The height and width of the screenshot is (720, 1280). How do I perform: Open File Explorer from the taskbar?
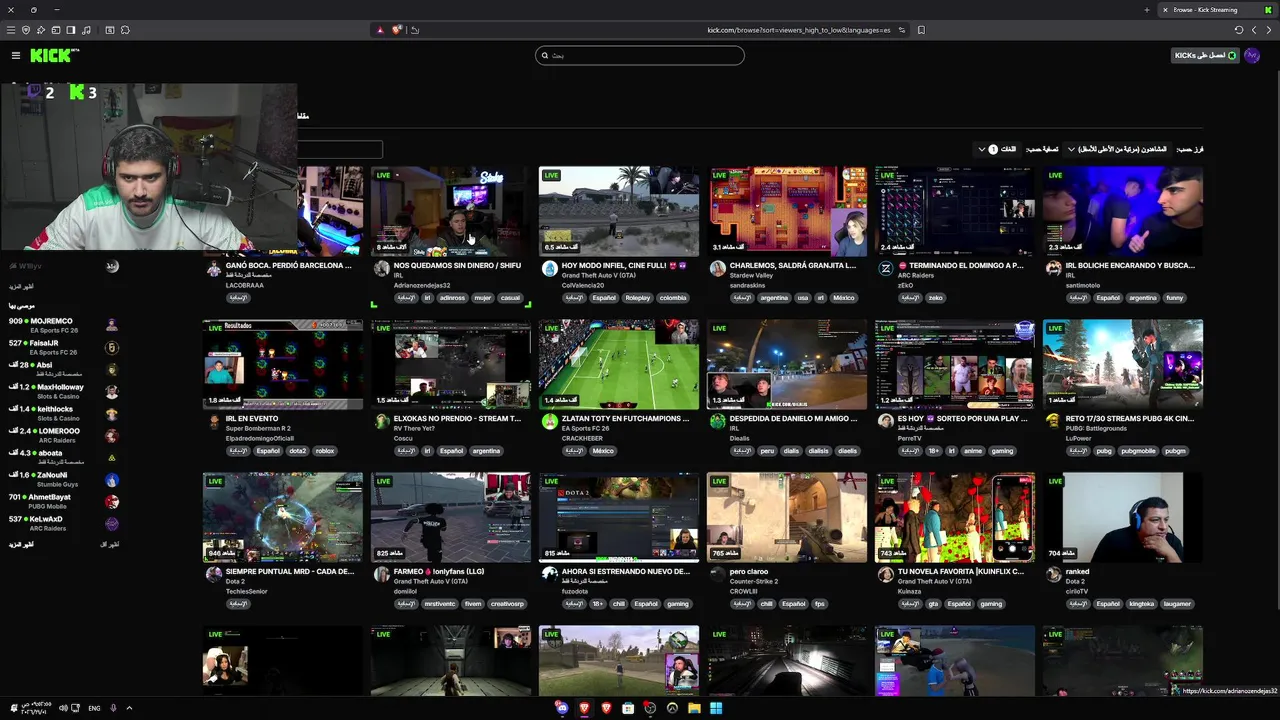point(694,708)
